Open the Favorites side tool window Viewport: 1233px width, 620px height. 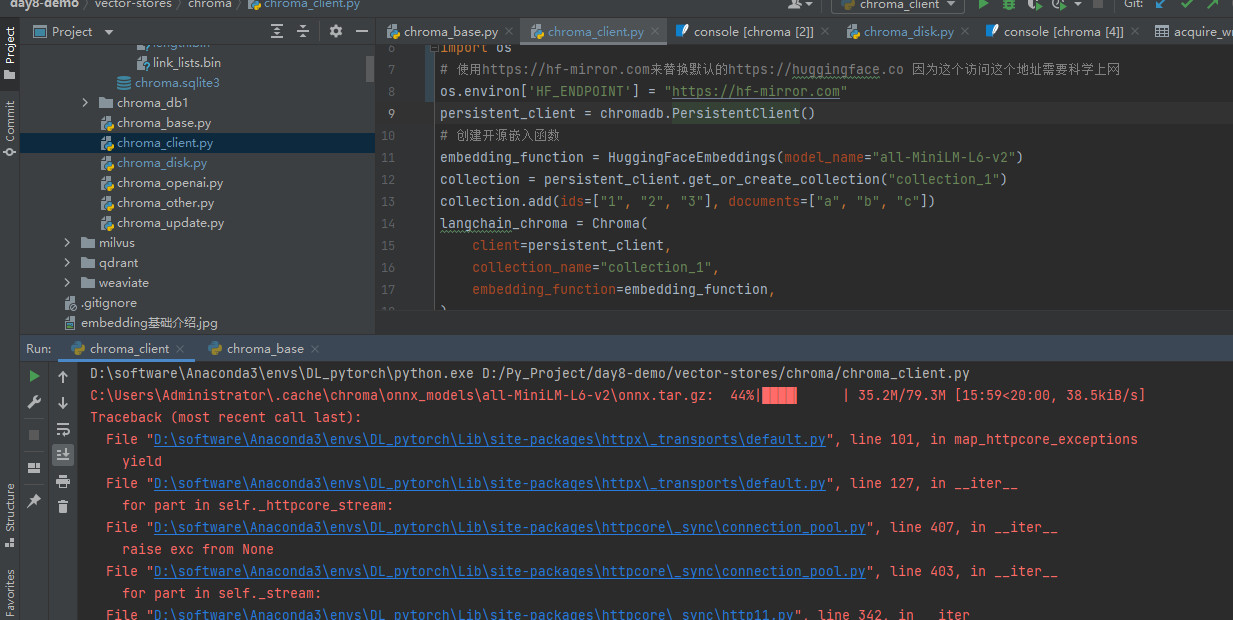(10, 592)
